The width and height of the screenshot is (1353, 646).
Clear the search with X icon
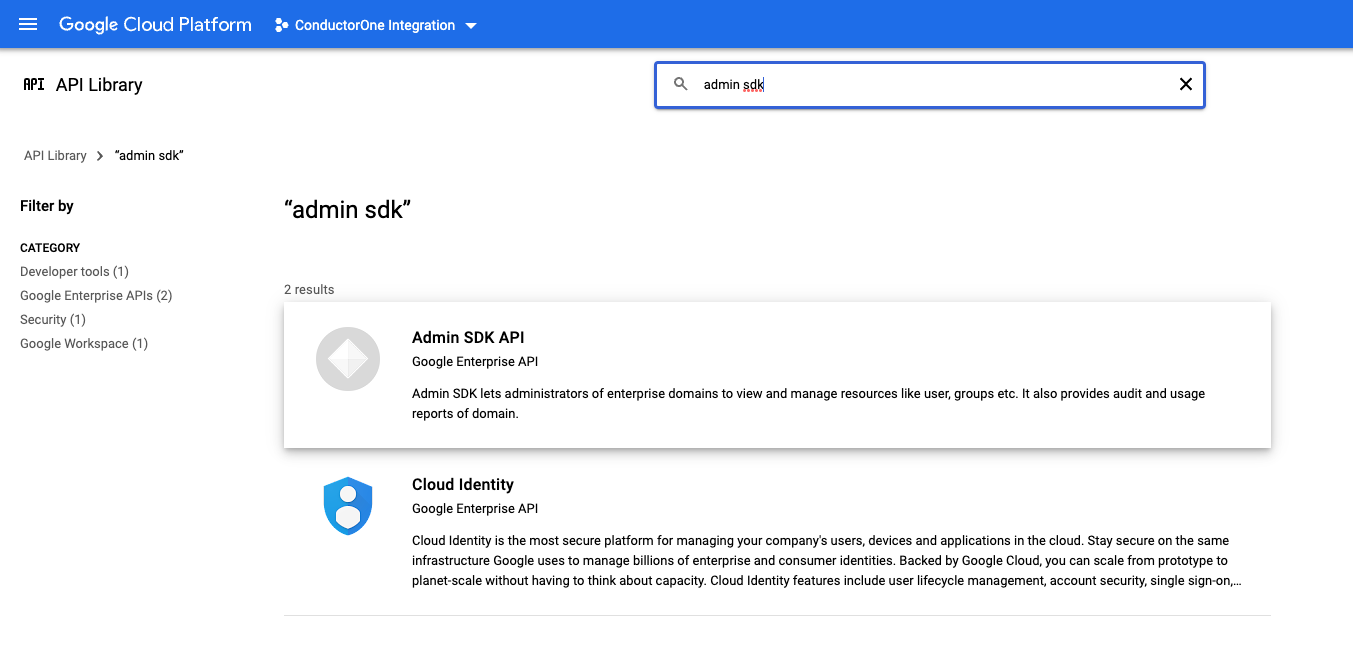point(1185,85)
